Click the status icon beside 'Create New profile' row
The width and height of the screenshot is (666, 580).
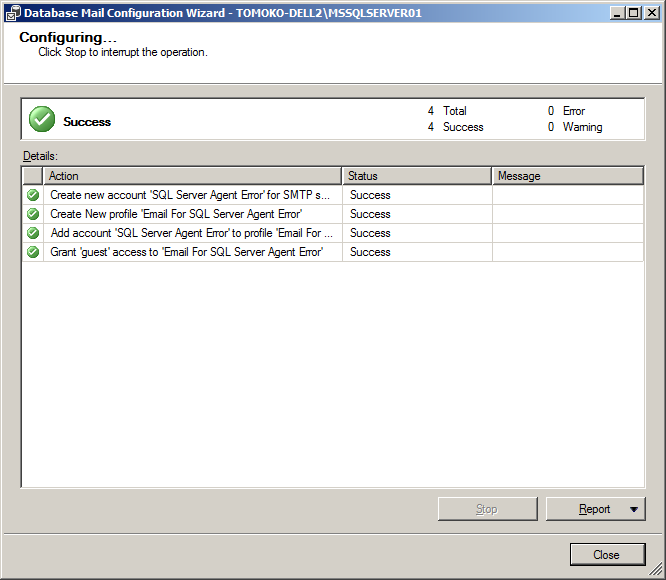pyautogui.click(x=33, y=214)
